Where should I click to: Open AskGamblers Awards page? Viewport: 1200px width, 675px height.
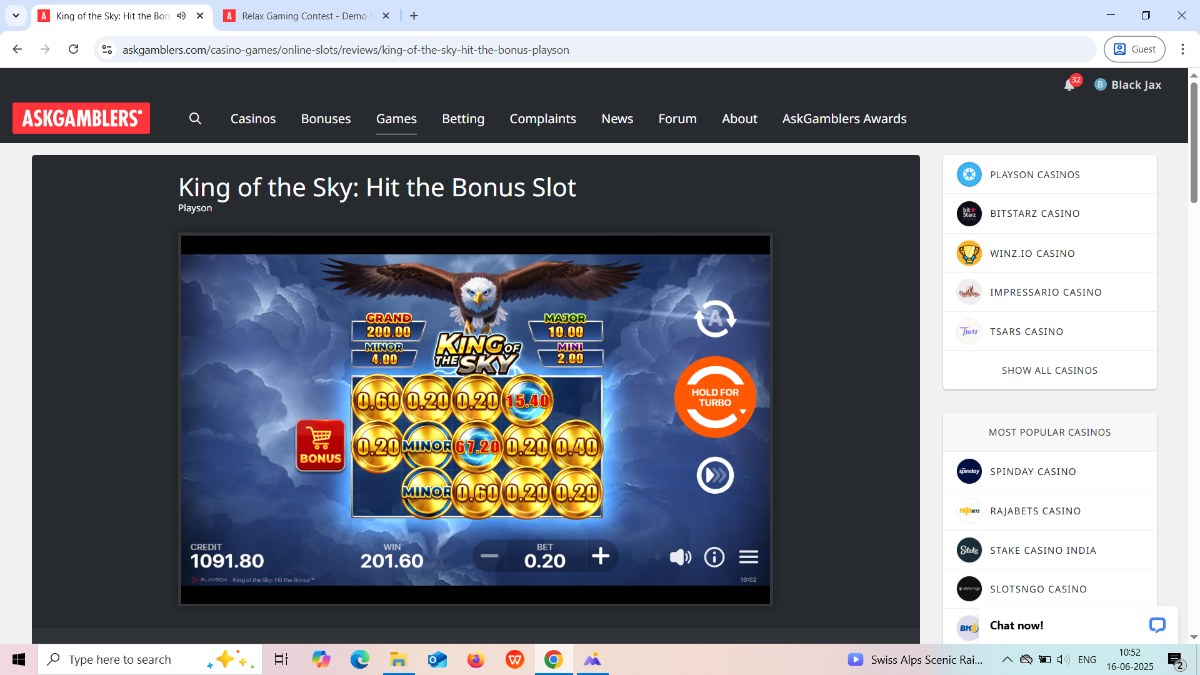pyautogui.click(x=844, y=118)
